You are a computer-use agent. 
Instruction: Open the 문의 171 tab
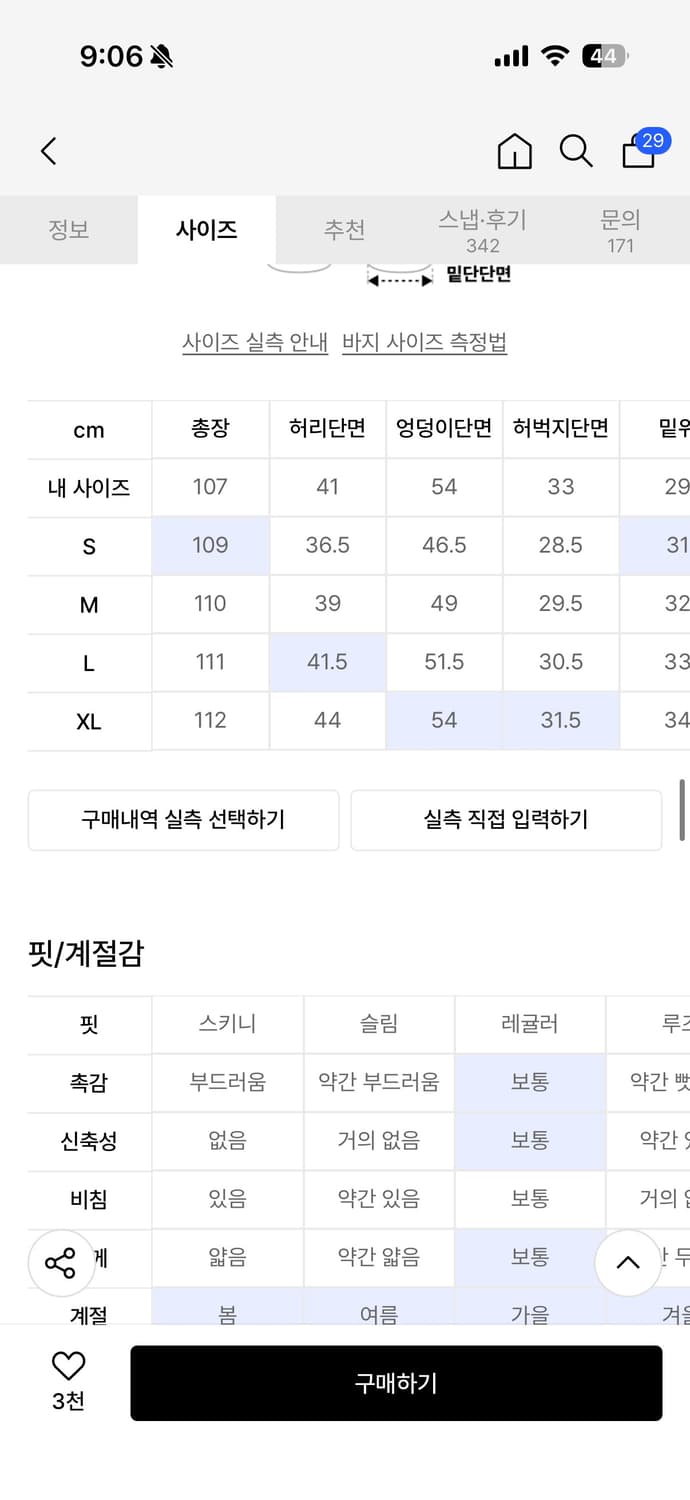coord(620,230)
